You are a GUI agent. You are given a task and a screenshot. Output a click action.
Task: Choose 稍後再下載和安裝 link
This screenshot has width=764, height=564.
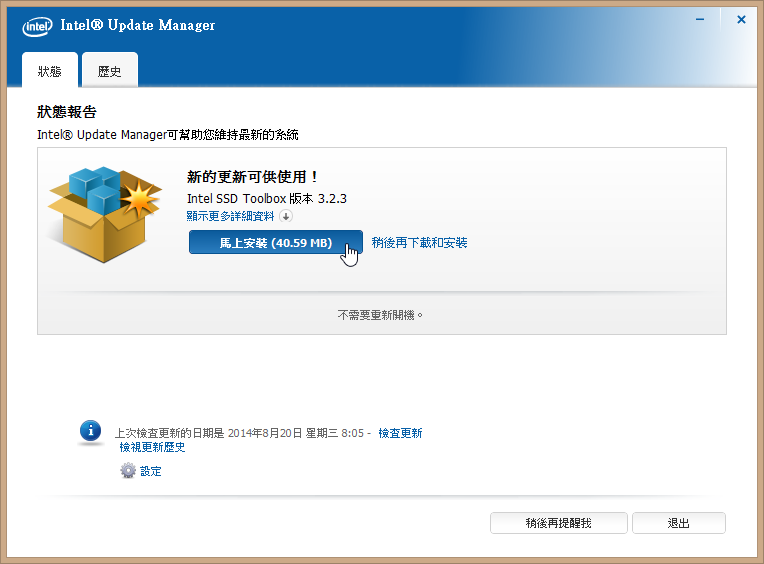(x=419, y=243)
